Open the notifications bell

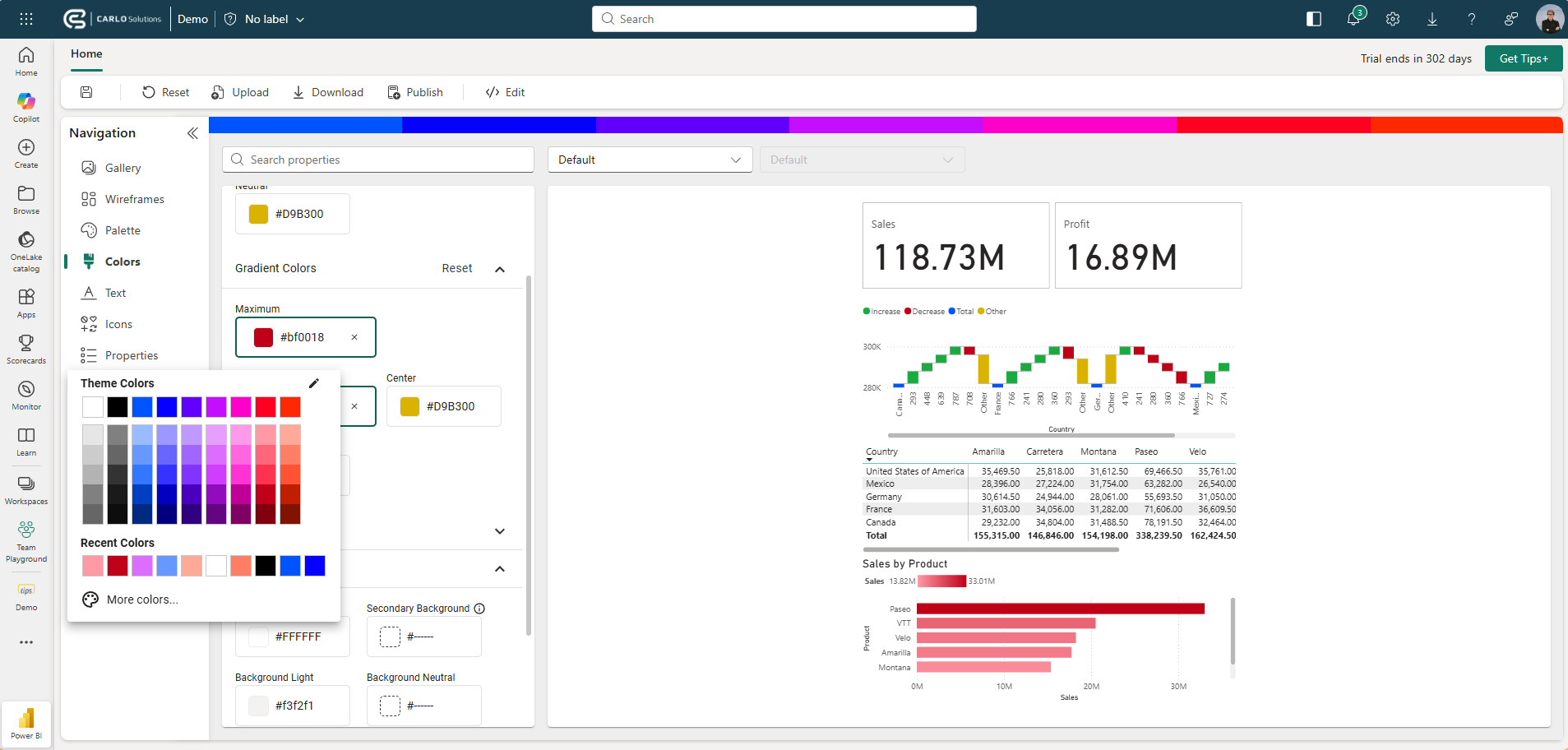1353,19
